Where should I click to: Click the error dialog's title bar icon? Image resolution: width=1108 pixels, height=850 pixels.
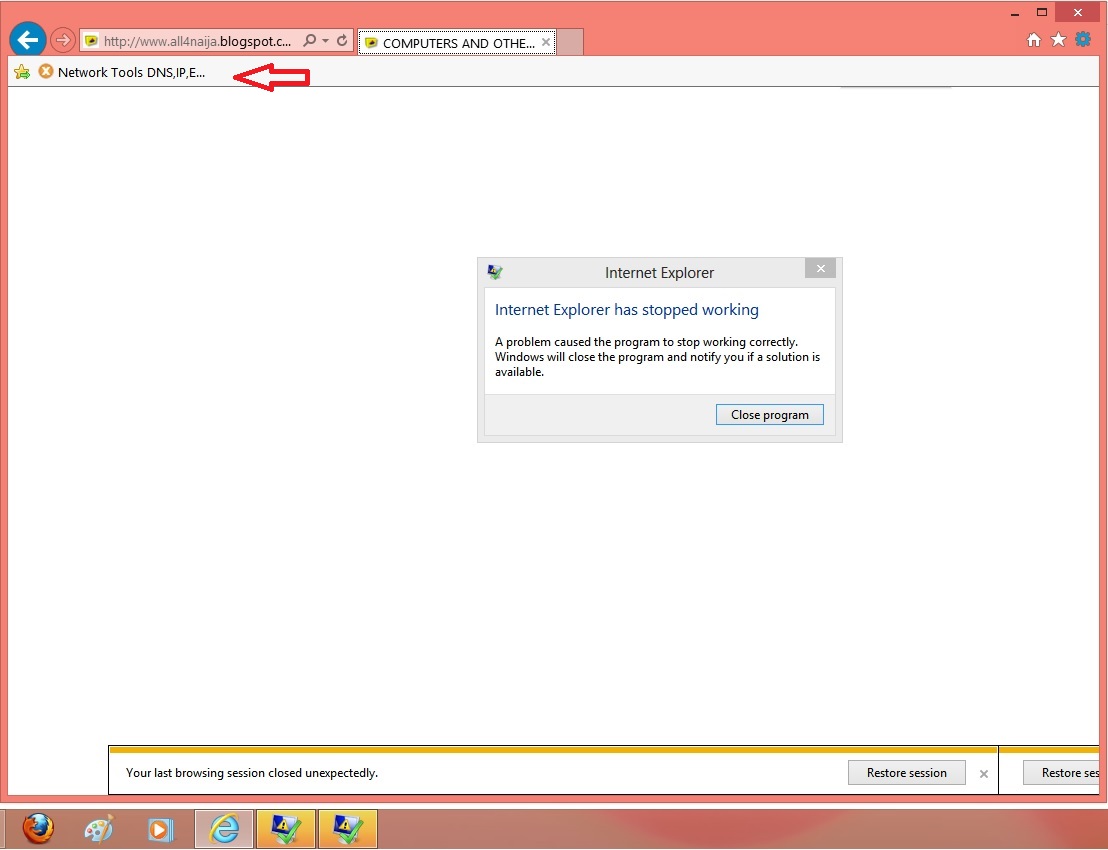(495, 272)
